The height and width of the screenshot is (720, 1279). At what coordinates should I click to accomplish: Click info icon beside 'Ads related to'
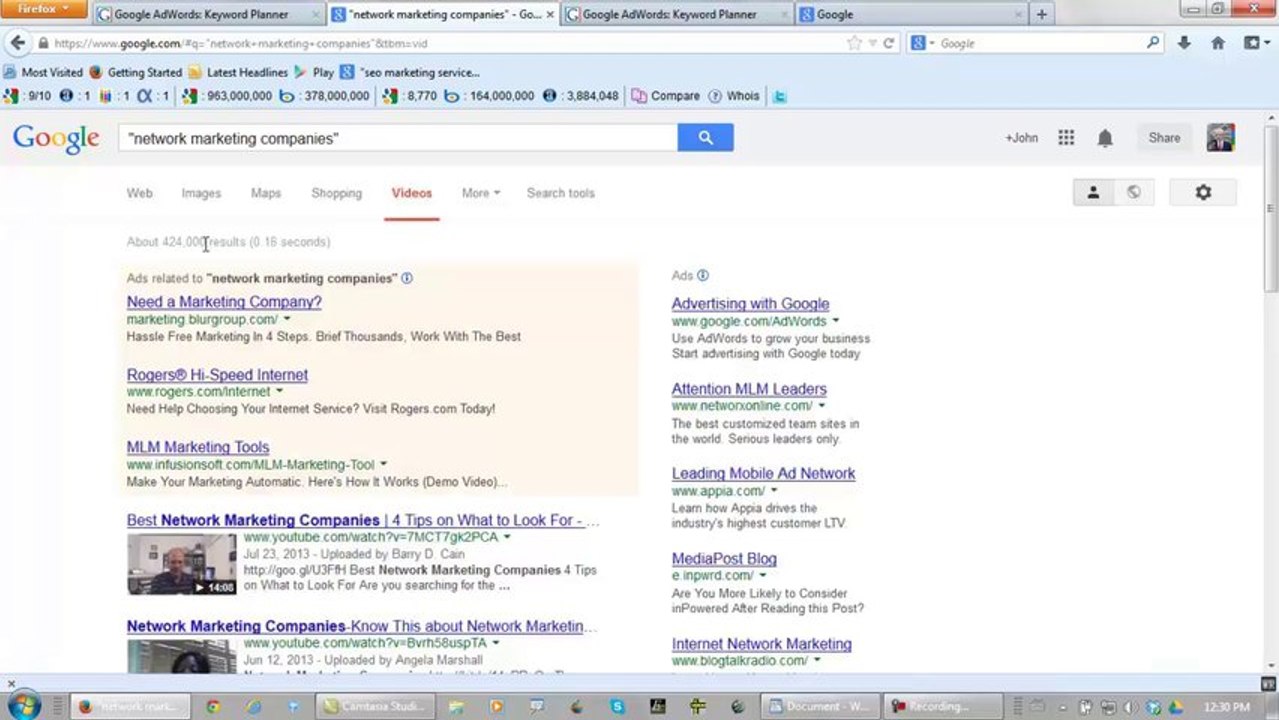coord(407,278)
